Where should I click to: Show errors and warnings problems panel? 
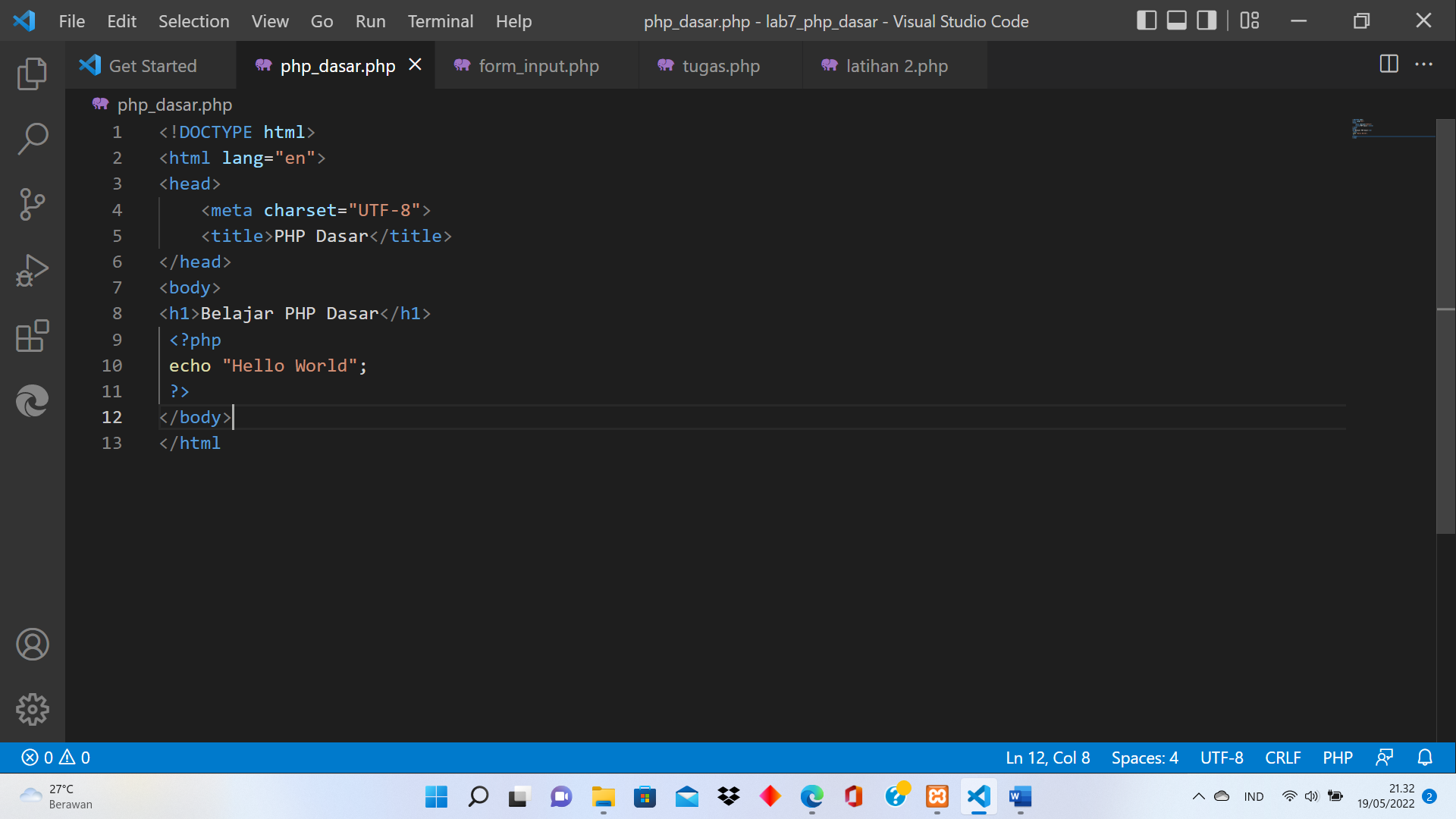click(x=55, y=758)
